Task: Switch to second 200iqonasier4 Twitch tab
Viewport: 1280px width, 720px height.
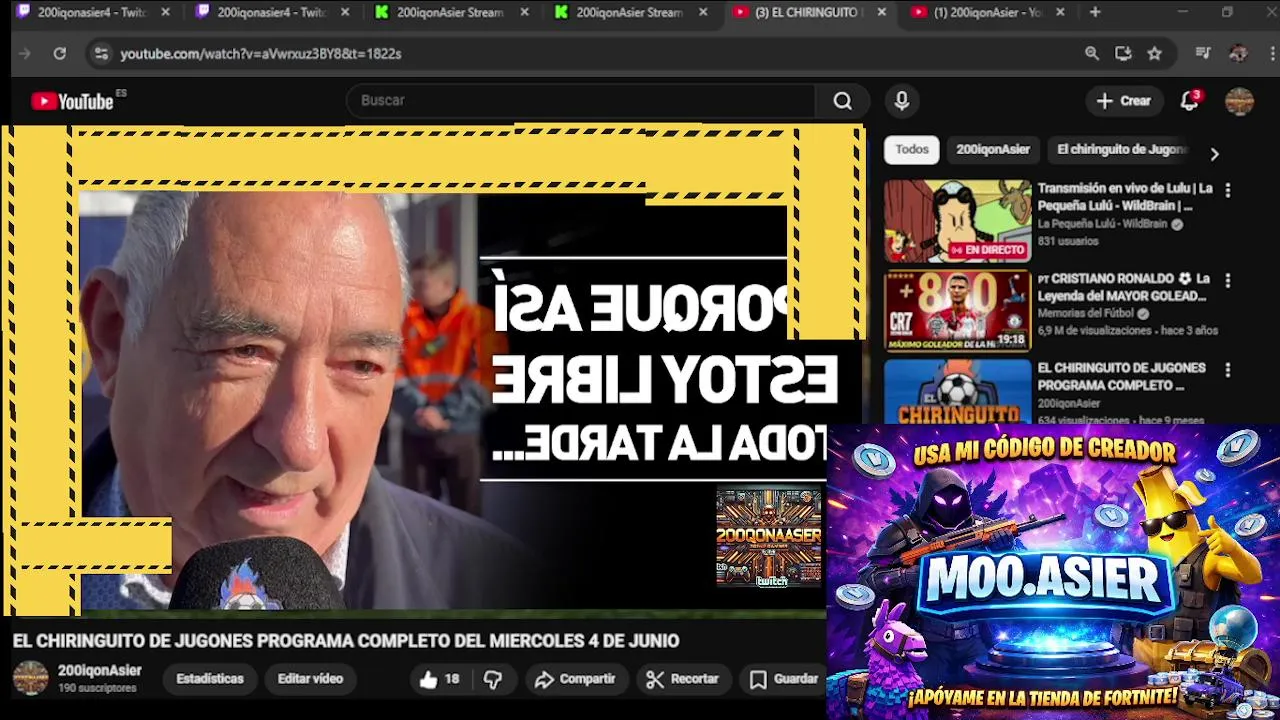Action: pyautogui.click(x=272, y=12)
